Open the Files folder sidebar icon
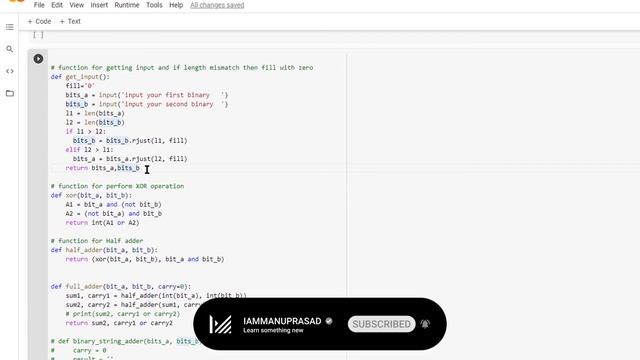 click(10, 93)
